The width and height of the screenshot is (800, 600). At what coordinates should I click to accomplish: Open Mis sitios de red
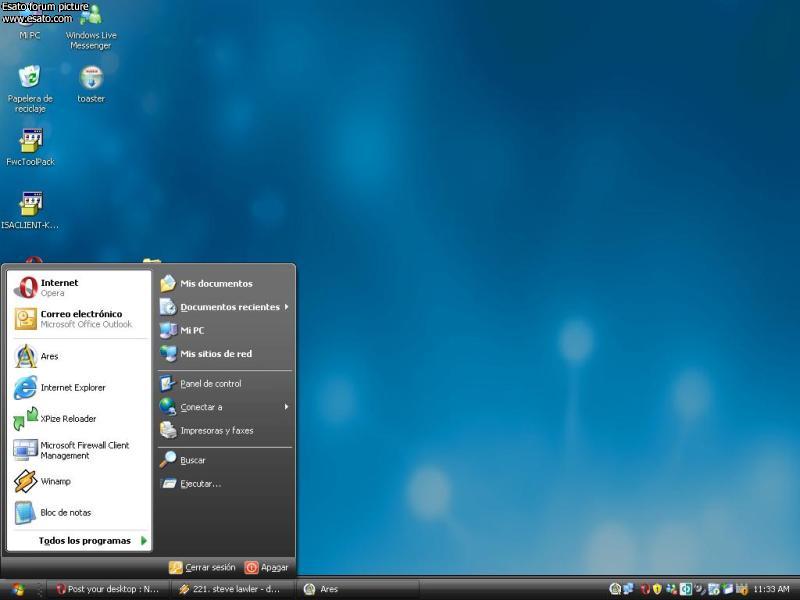tap(225, 354)
